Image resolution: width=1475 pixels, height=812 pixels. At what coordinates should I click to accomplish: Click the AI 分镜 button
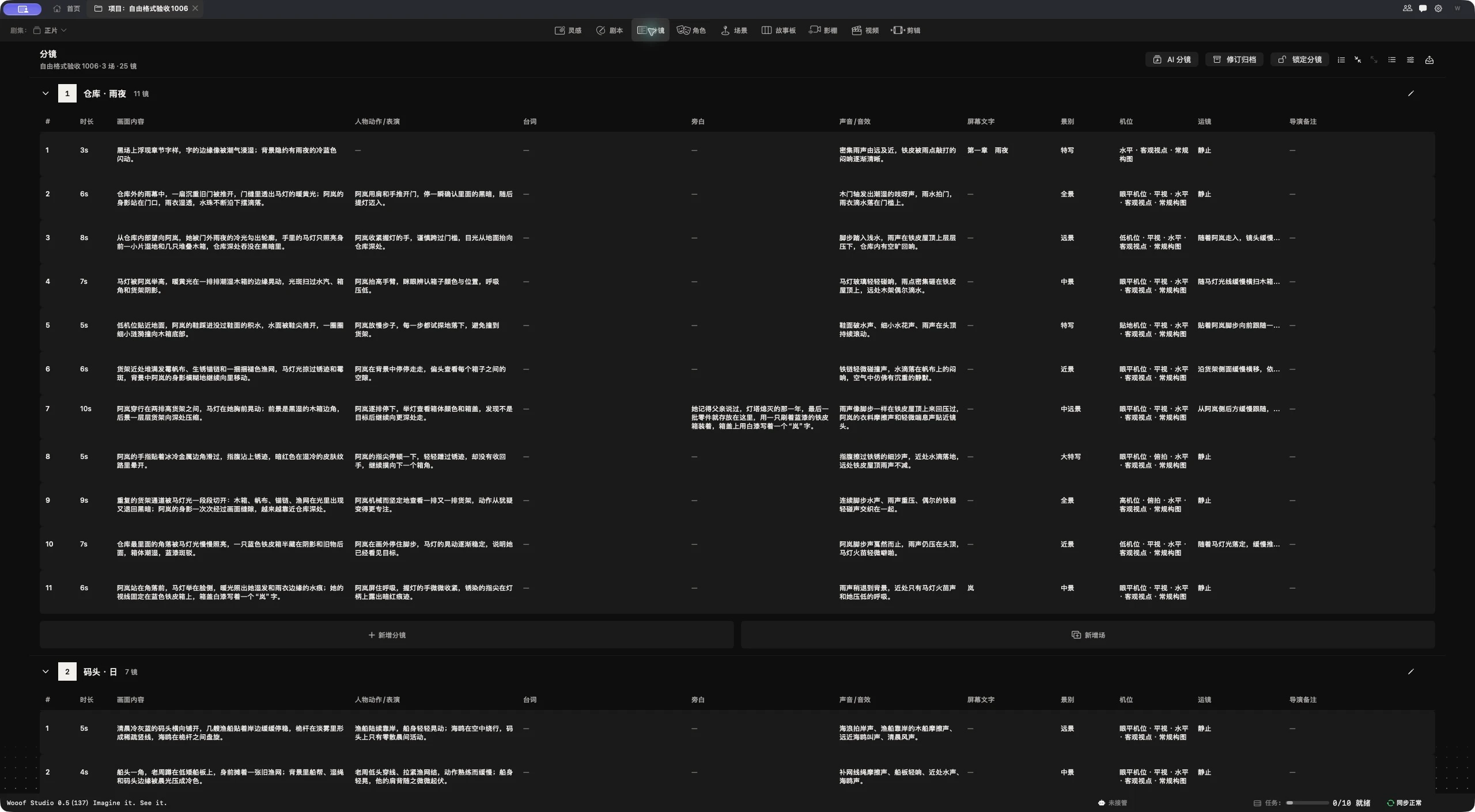coord(1171,60)
